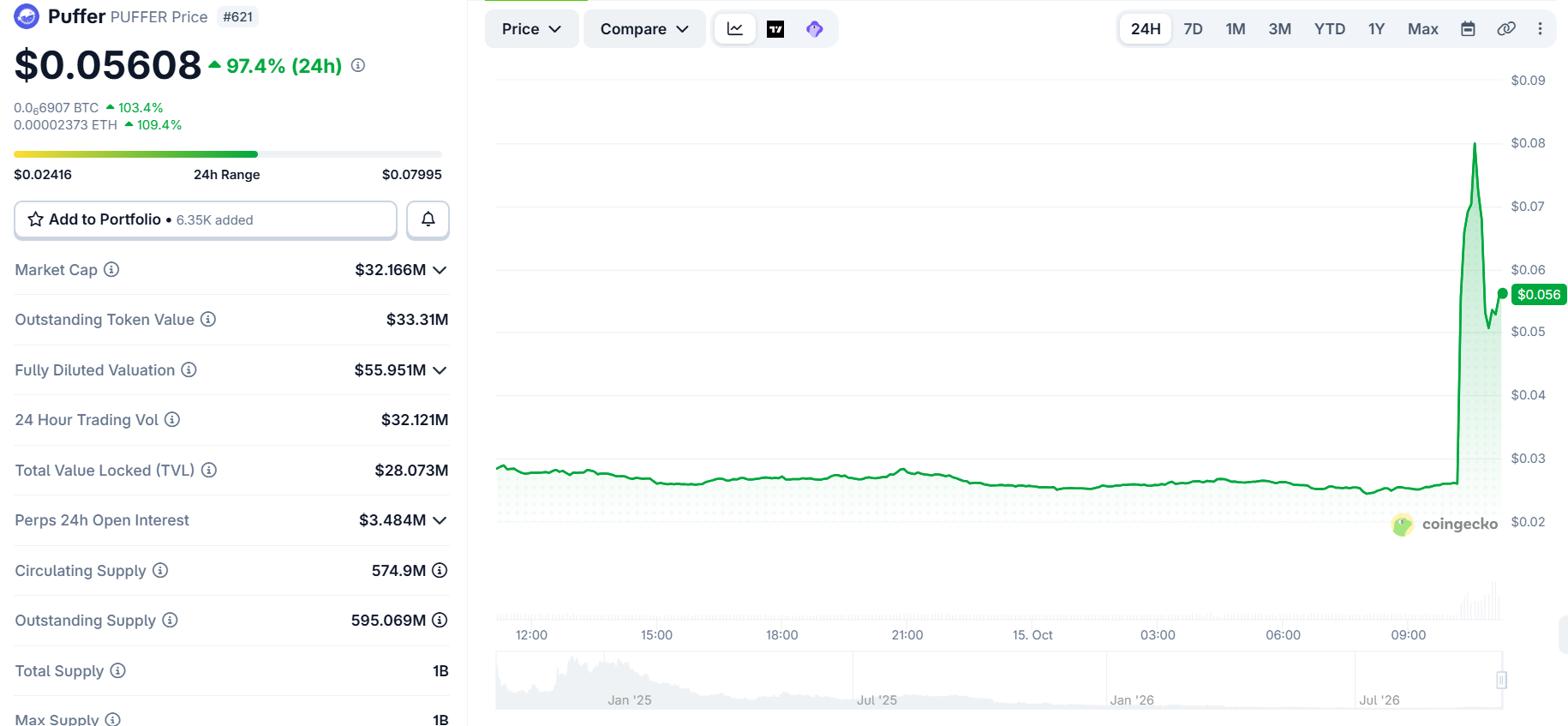
Task: Open 24 Hour Trading Vol info icon
Action: 172,419
